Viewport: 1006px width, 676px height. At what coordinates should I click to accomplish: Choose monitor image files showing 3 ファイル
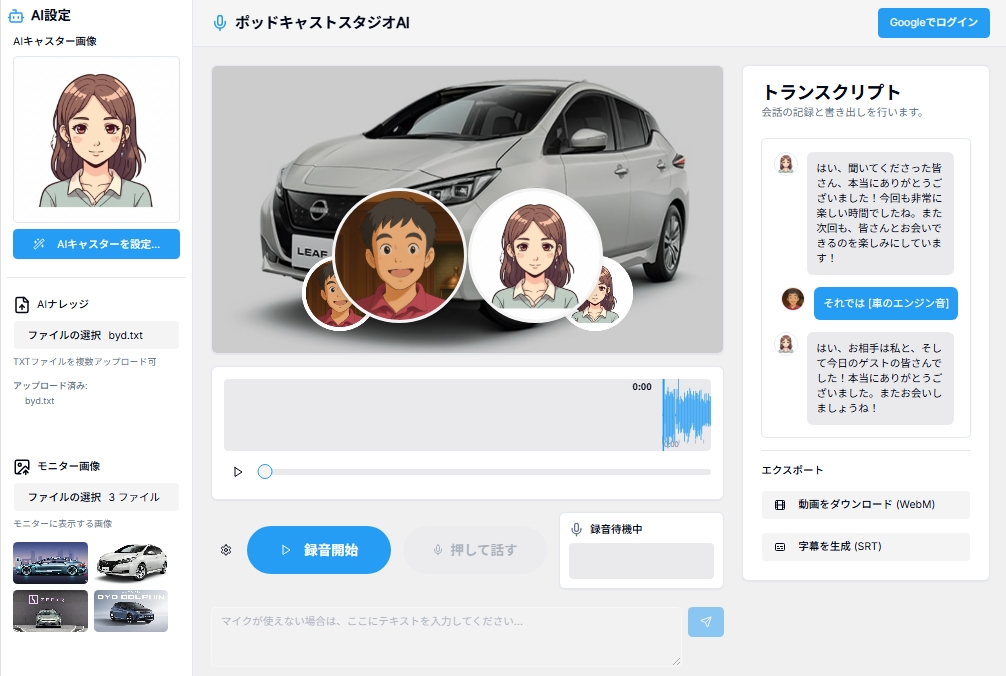point(96,497)
